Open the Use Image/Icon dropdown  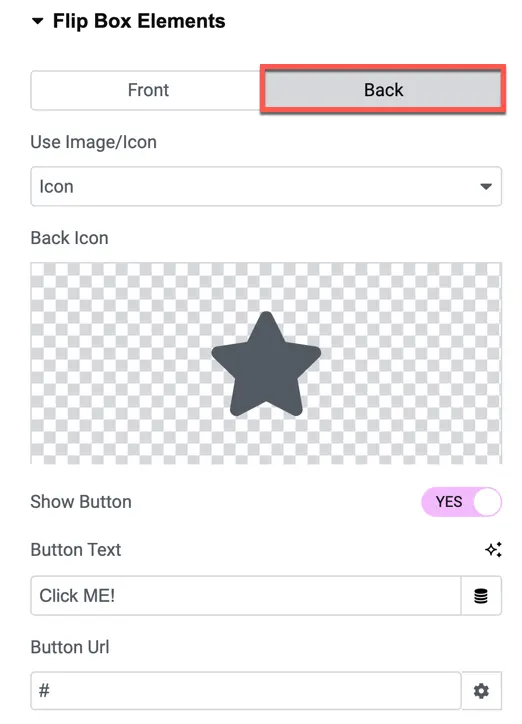tap(266, 187)
